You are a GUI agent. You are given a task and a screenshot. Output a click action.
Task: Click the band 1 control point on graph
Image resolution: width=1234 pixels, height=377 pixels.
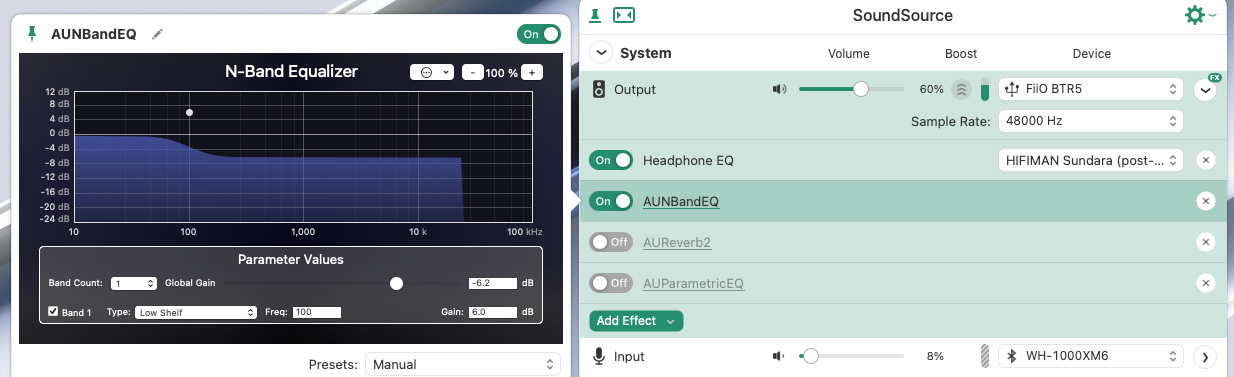click(x=189, y=112)
